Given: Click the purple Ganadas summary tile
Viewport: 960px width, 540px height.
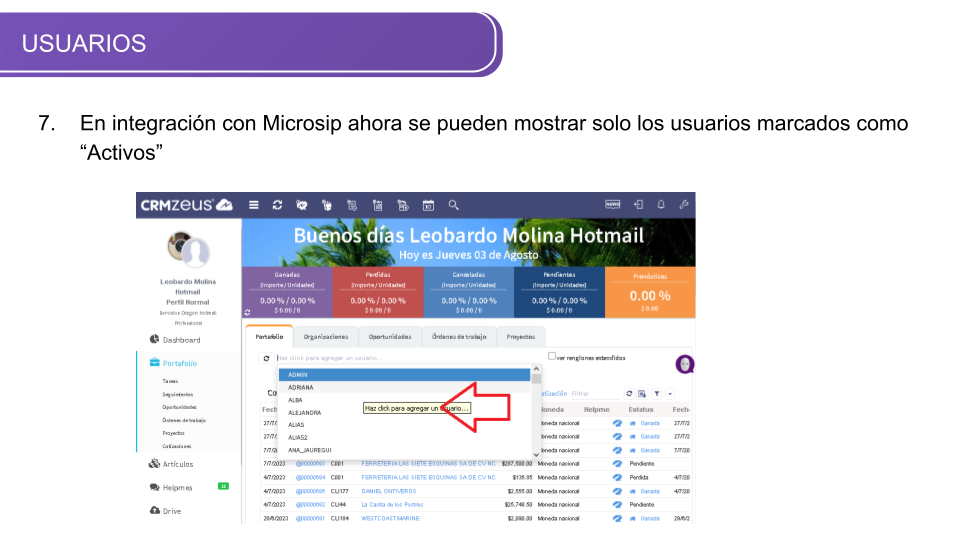Looking at the screenshot, I should [x=287, y=292].
